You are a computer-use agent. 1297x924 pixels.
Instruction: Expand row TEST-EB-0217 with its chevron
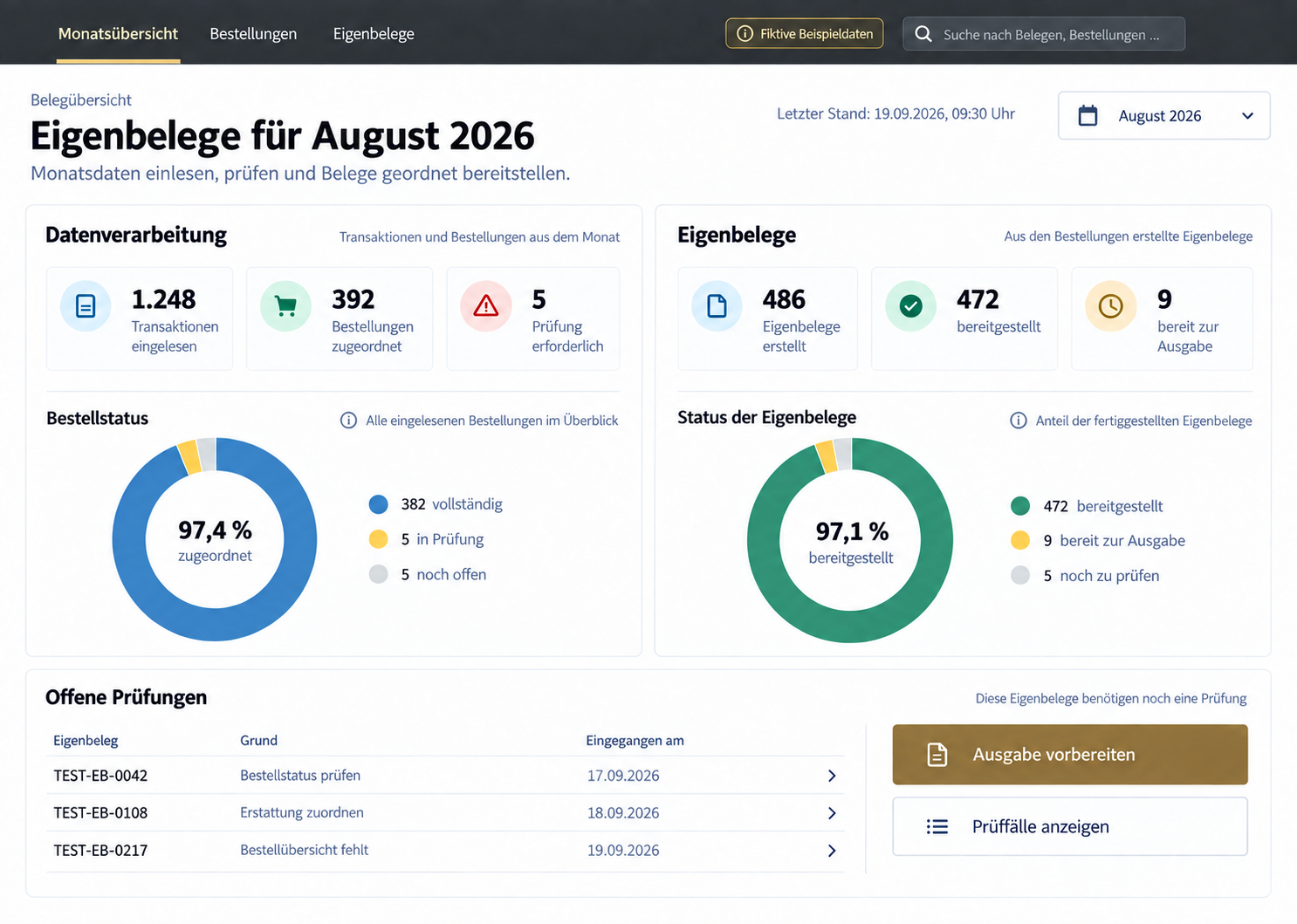[x=832, y=851]
